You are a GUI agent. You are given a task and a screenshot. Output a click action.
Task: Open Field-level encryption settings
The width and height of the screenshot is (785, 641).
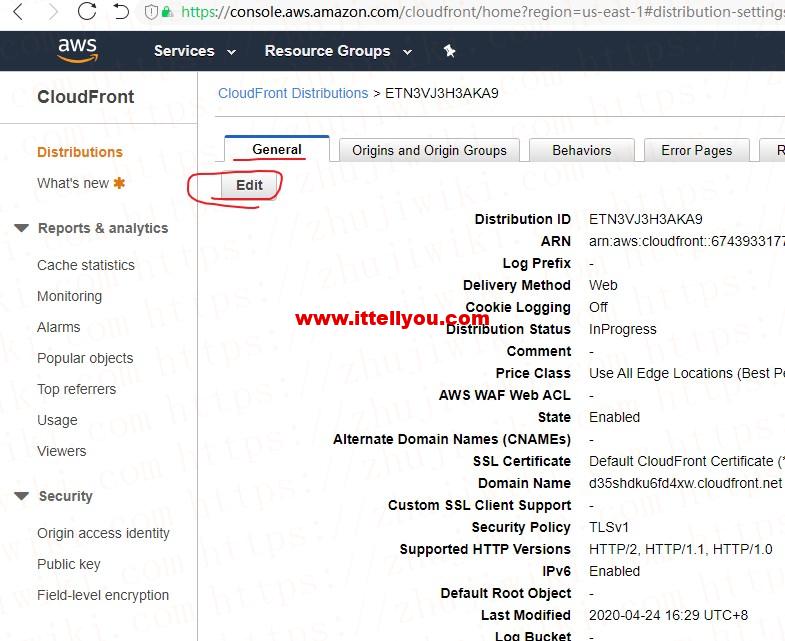coord(103,595)
